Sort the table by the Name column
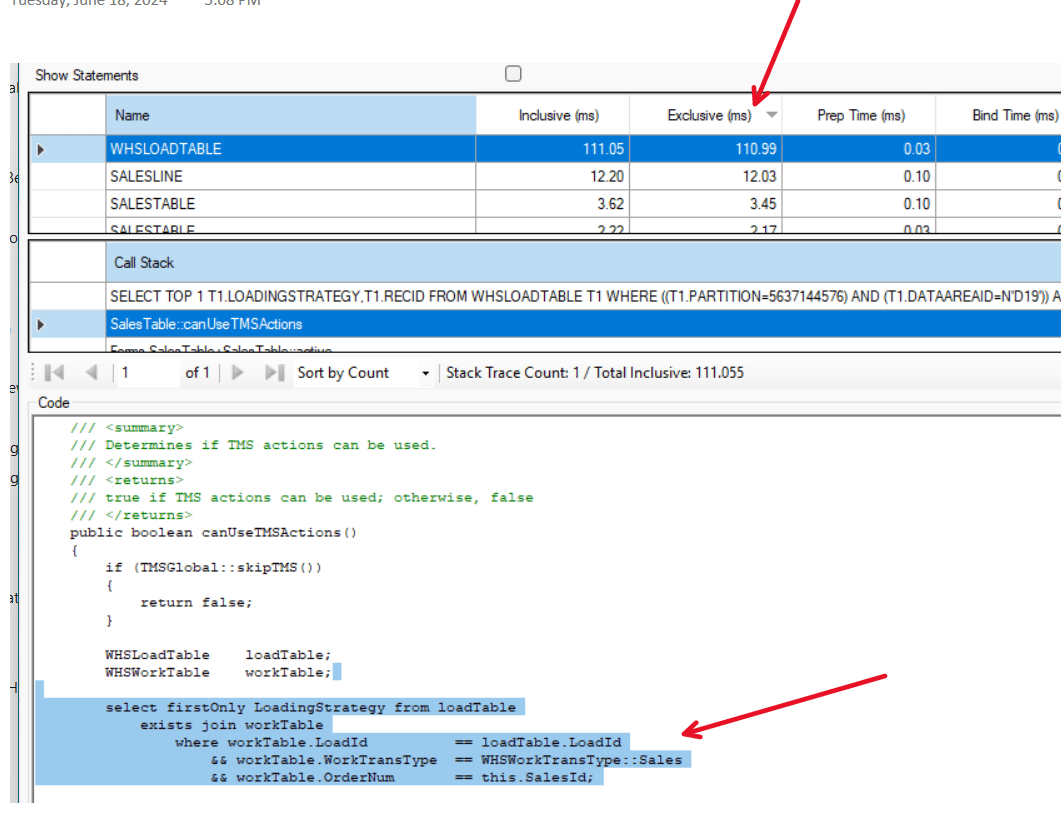Image resolution: width=1062 pixels, height=817 pixels. pos(290,116)
